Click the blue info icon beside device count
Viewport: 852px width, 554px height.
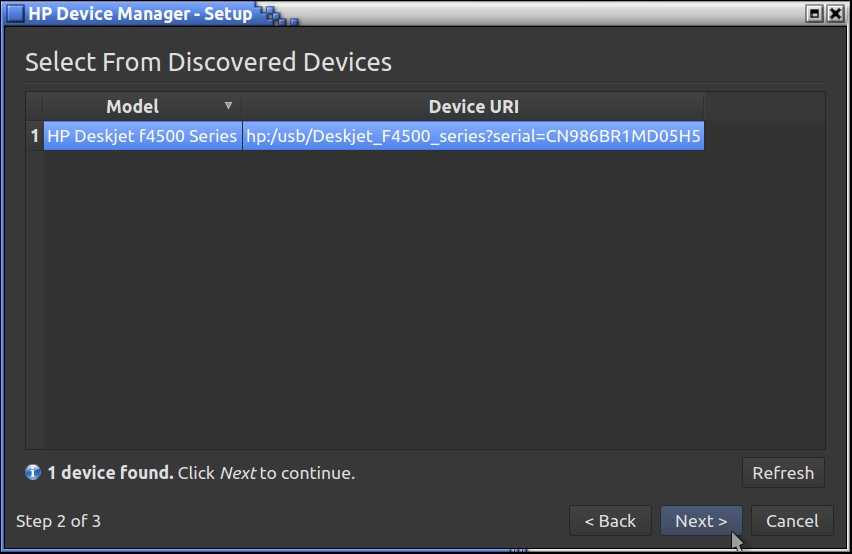33,472
